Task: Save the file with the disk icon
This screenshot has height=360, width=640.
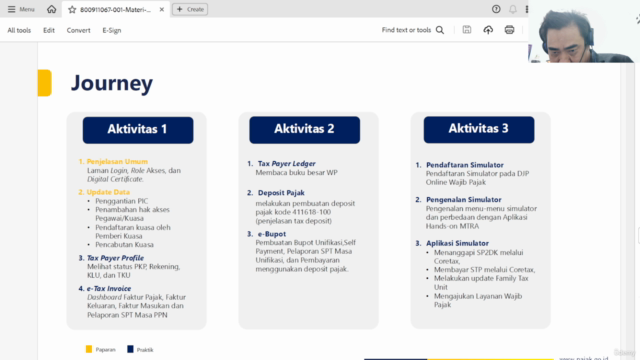Action: 467,29
